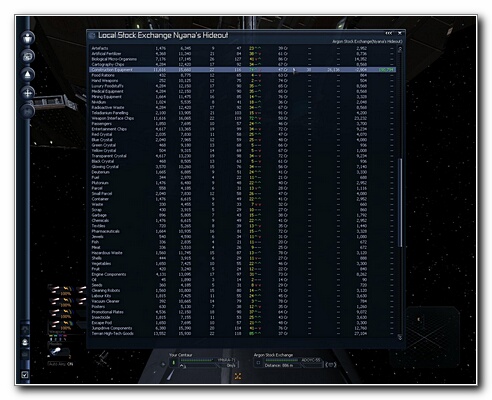Select the Construction Equipment row
The width and height of the screenshot is (492, 400).
[x=242, y=70]
